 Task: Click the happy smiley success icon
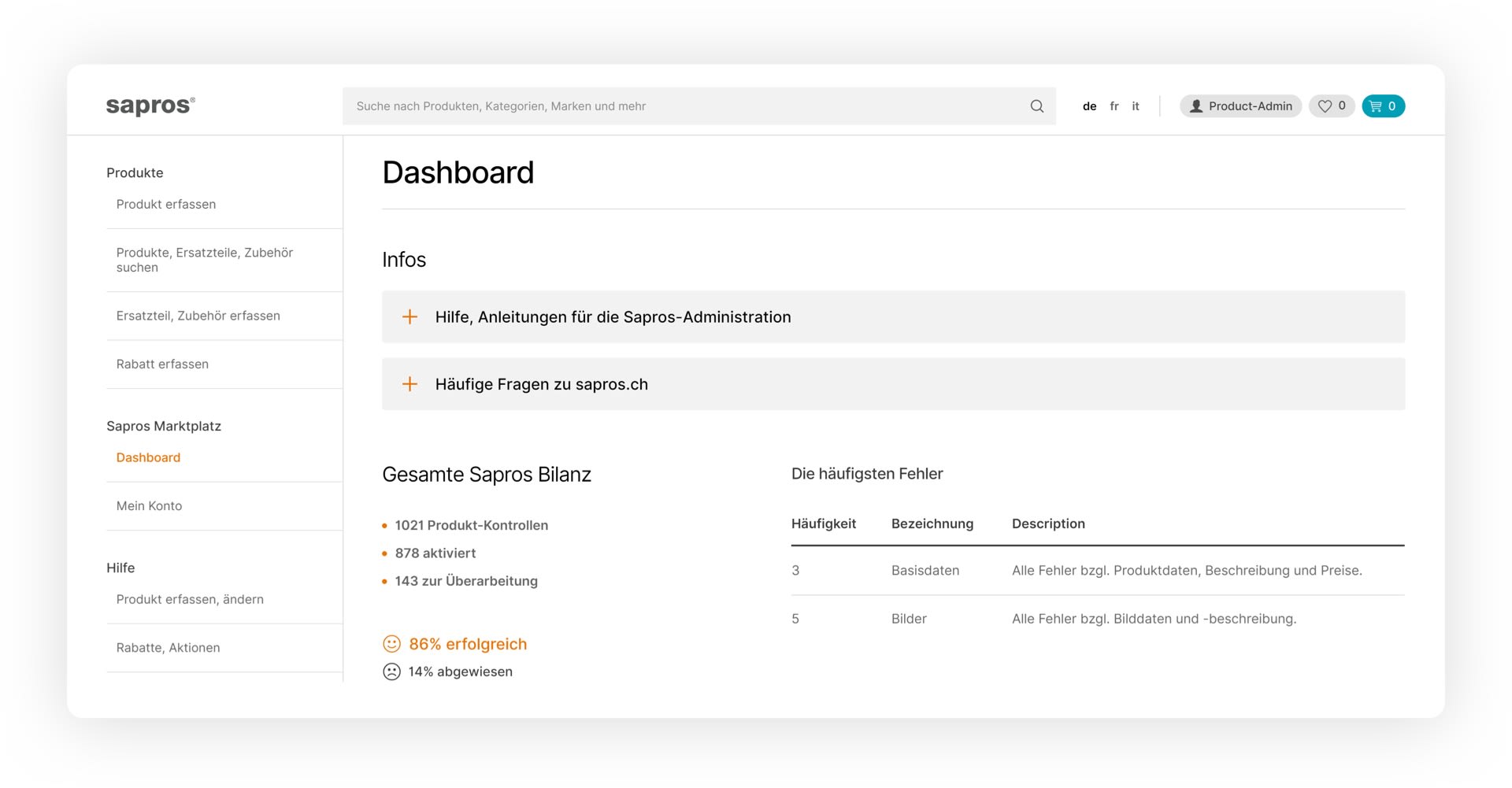391,644
